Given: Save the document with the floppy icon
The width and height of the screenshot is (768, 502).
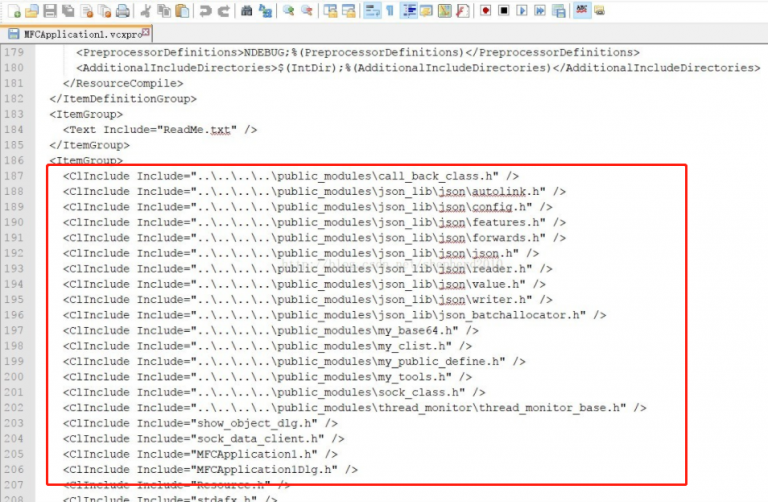Looking at the screenshot, I should click(x=49, y=11).
